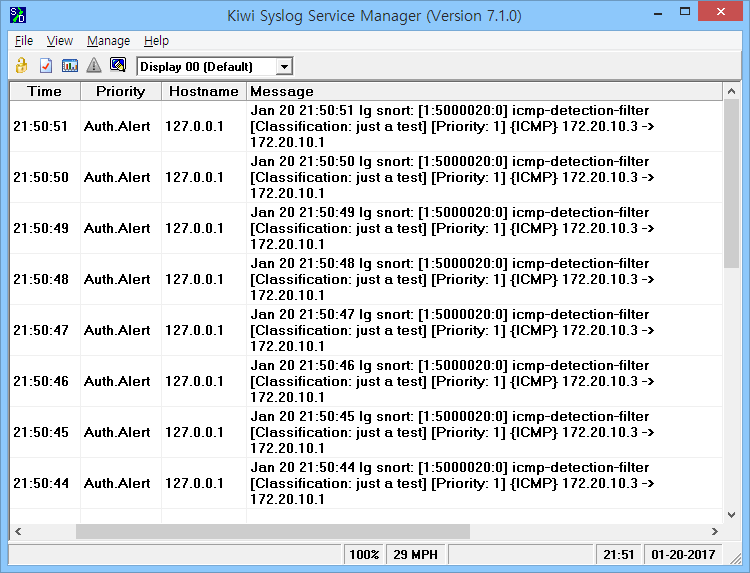Open the Display 00 (Default) dropdown
The width and height of the screenshot is (750, 573).
[284, 66]
